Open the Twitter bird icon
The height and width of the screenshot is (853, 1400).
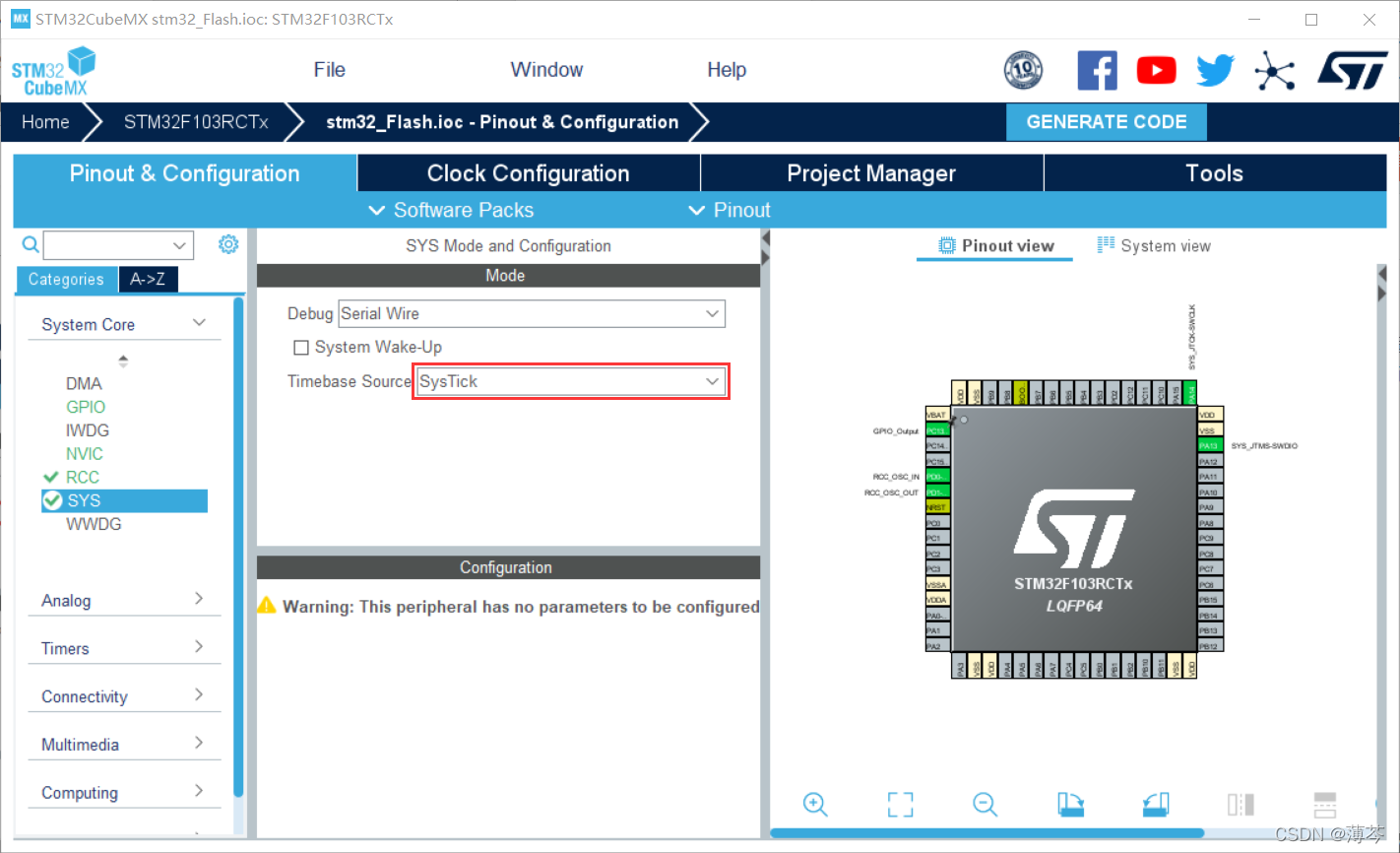point(1215,70)
